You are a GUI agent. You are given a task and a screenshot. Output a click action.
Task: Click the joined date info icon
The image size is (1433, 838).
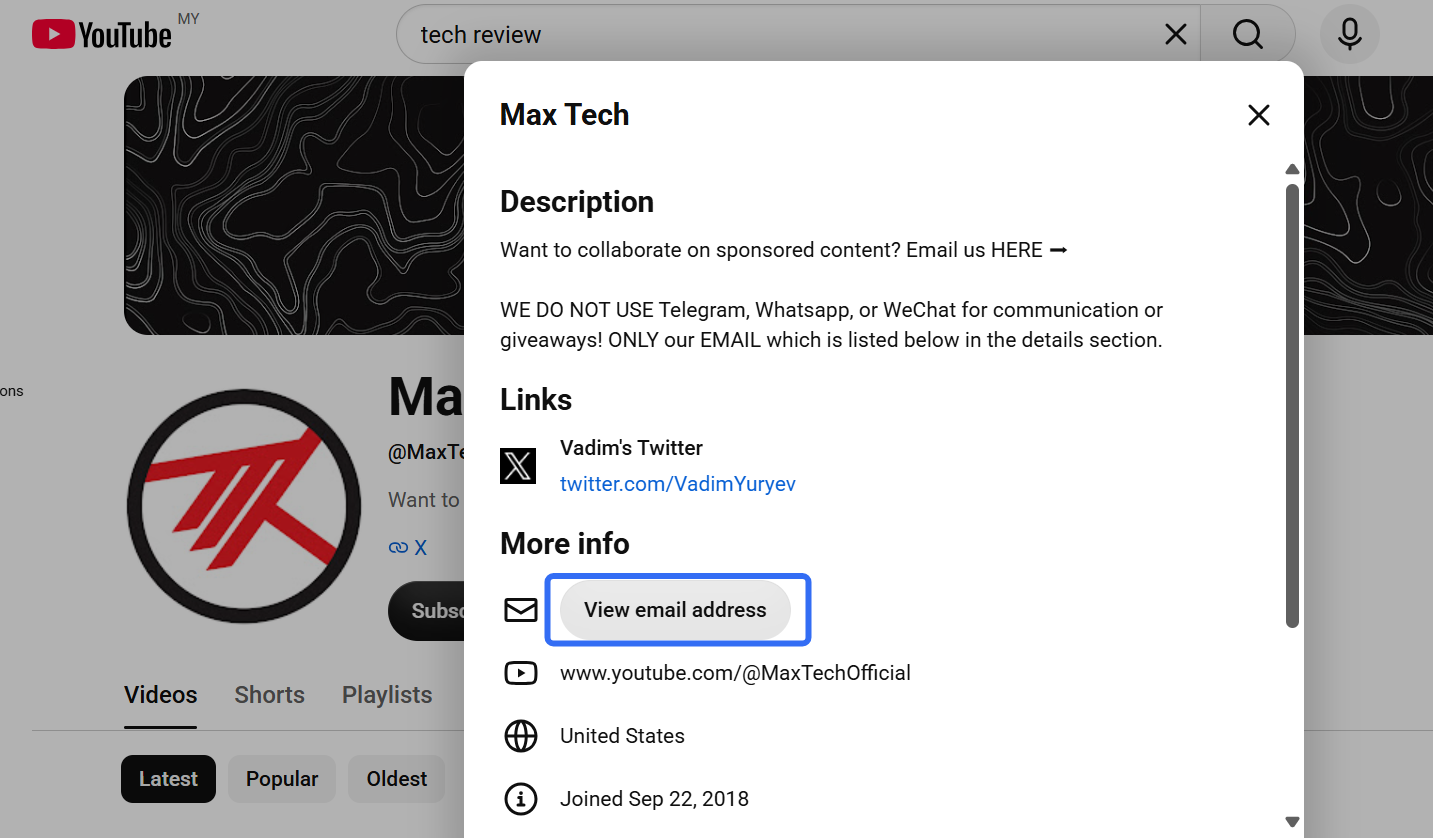pyautogui.click(x=521, y=799)
